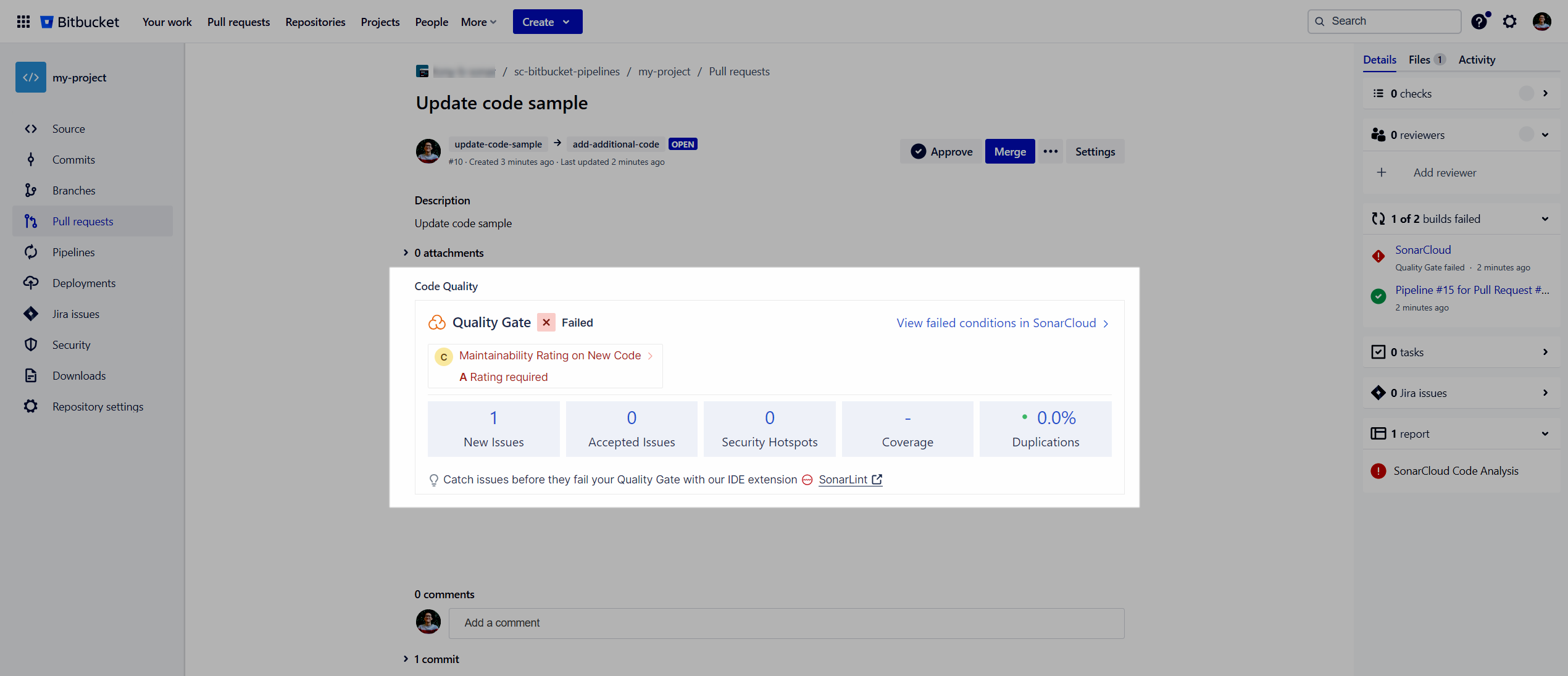
Task: Click the pull request author avatar
Action: coord(428,151)
